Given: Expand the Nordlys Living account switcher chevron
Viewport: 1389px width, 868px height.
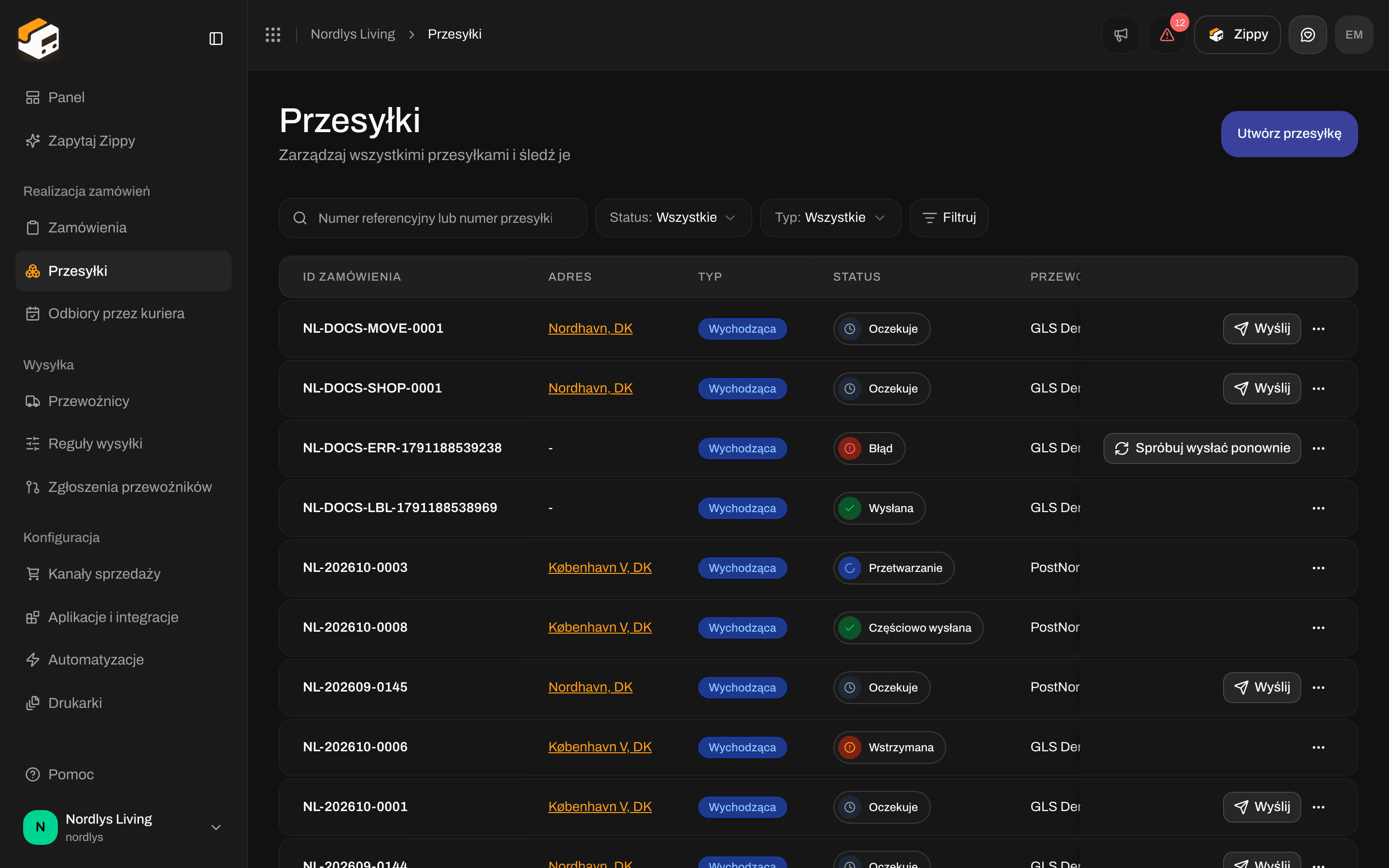Looking at the screenshot, I should [x=216, y=827].
